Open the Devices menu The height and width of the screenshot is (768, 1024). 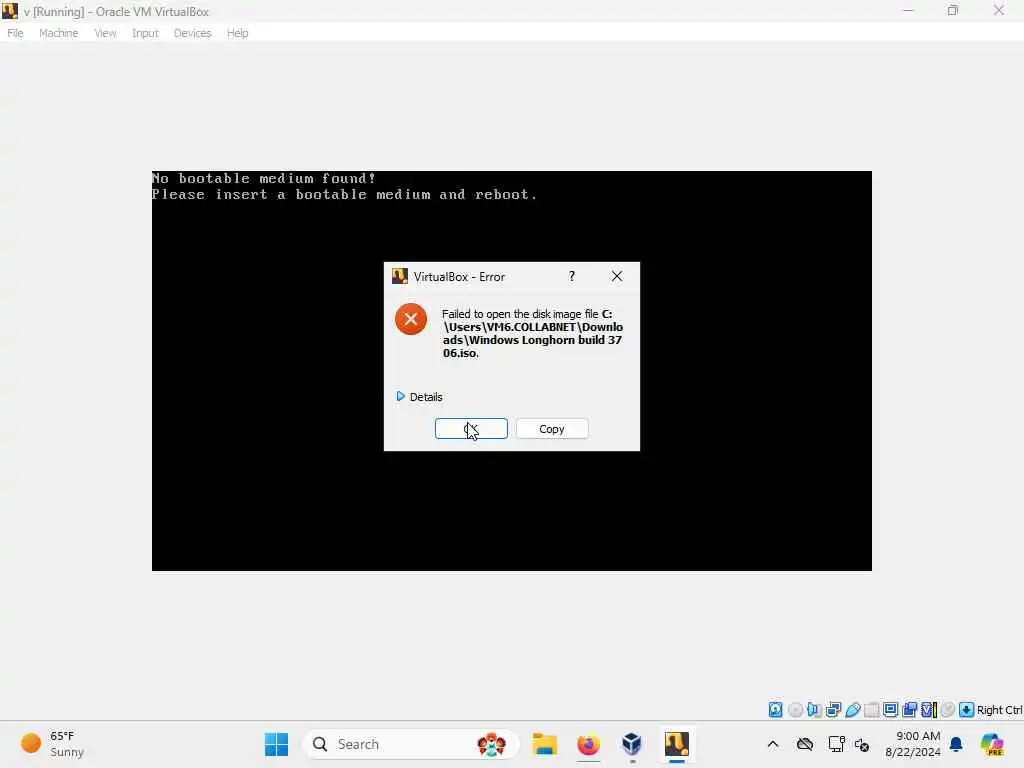[x=193, y=33]
